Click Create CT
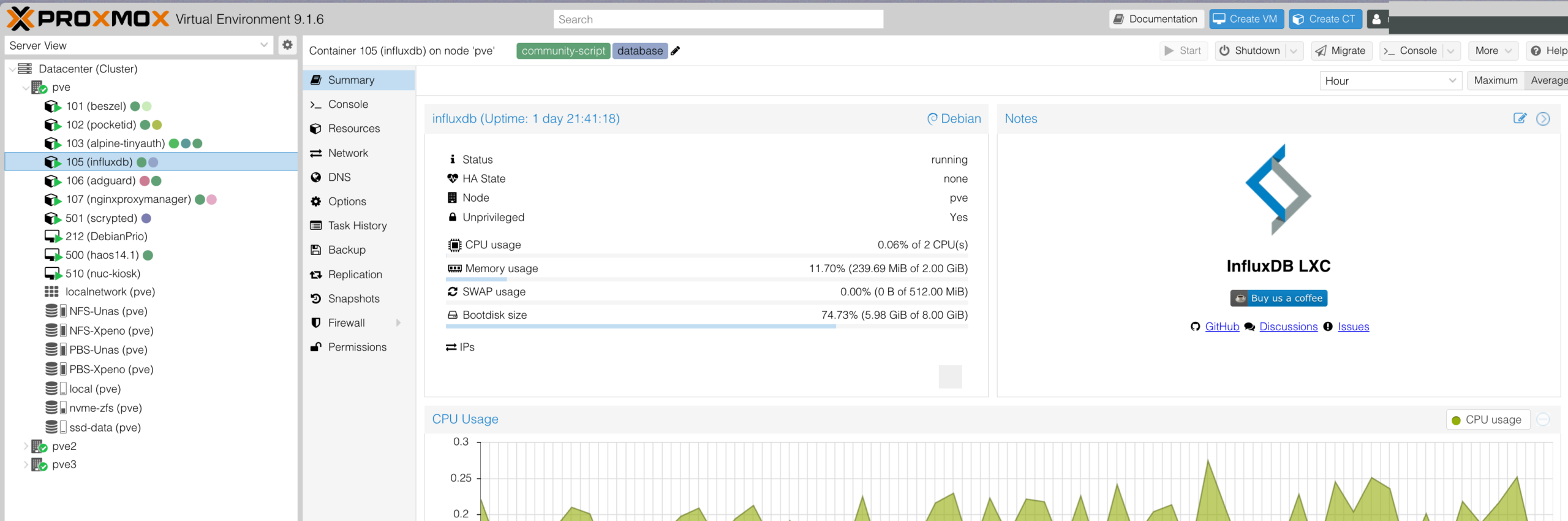The width and height of the screenshot is (1568, 521). (x=1325, y=19)
